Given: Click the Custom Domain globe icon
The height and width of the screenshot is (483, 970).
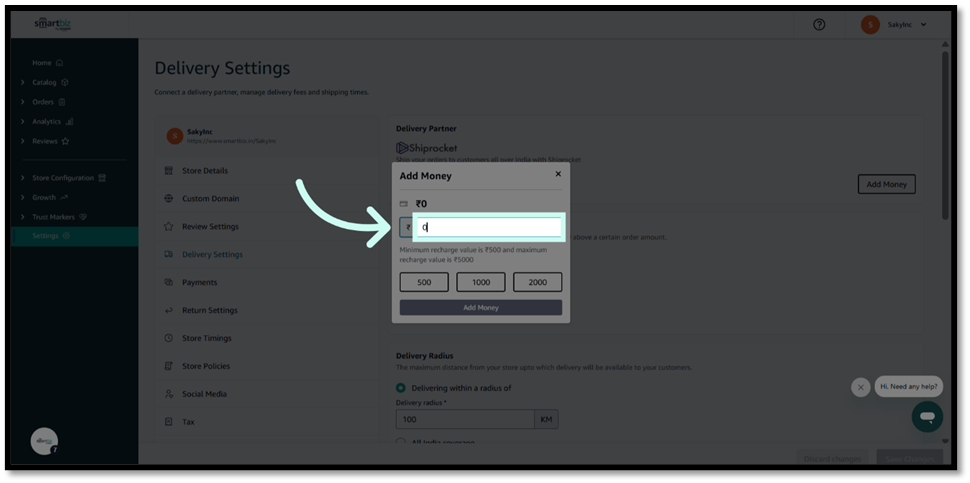Looking at the screenshot, I should (169, 199).
